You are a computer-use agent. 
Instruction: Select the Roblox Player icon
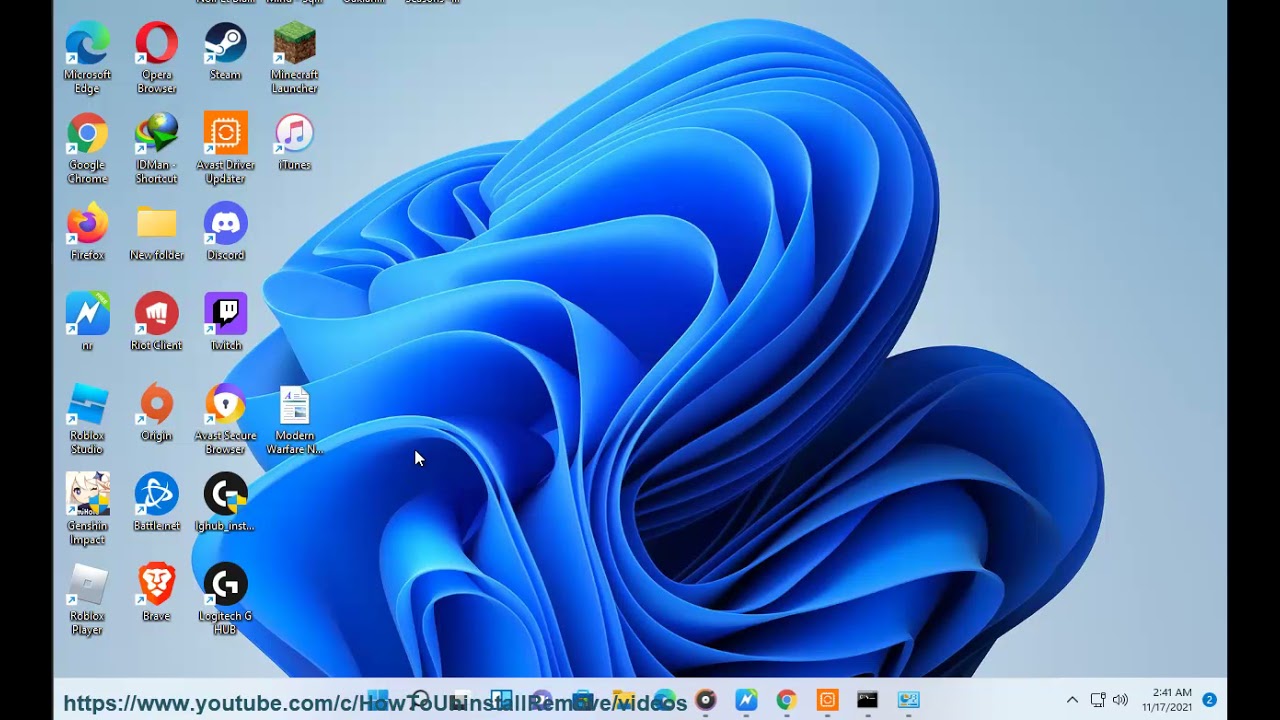coord(87,600)
